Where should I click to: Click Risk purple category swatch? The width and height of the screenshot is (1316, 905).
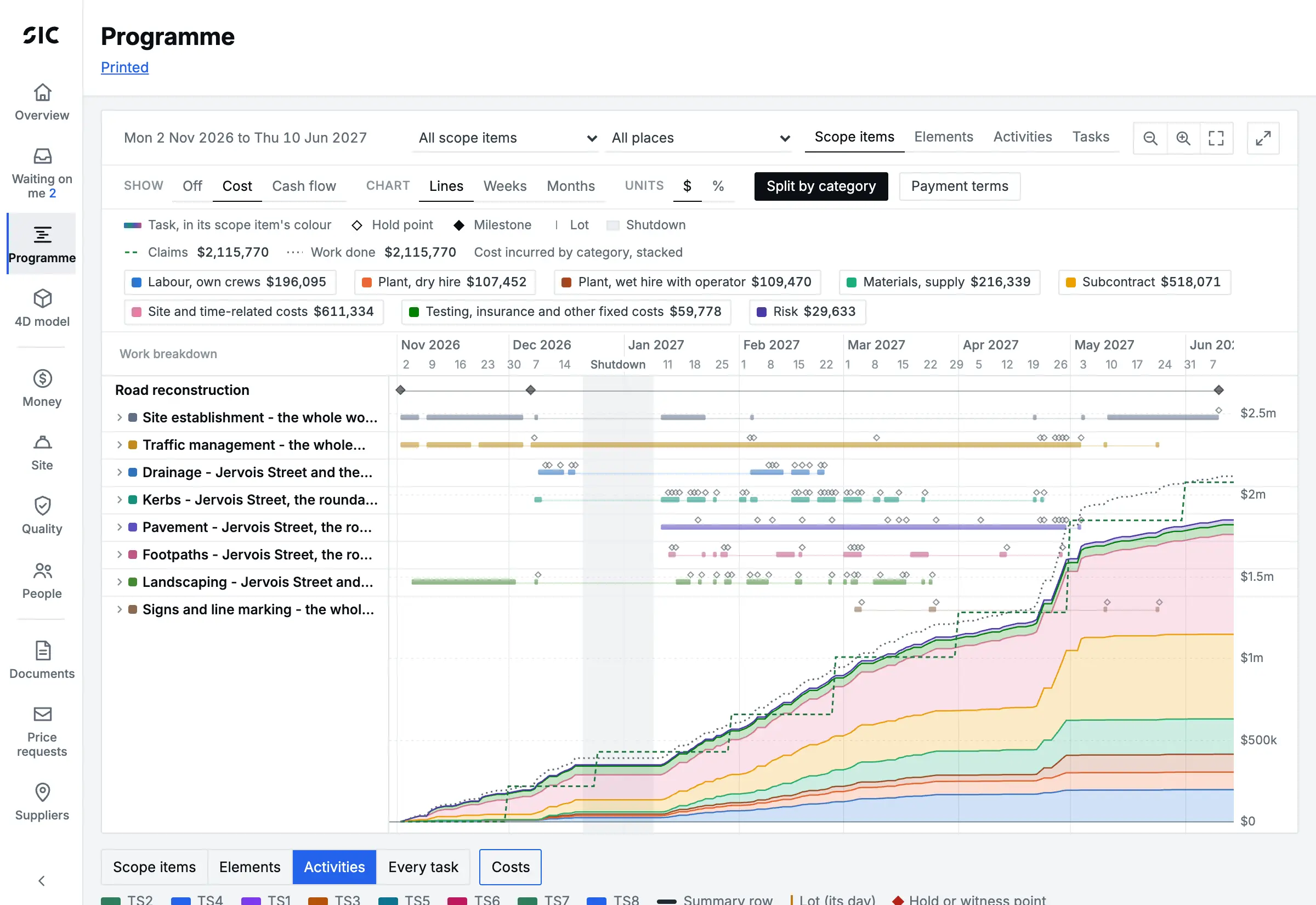coord(762,312)
